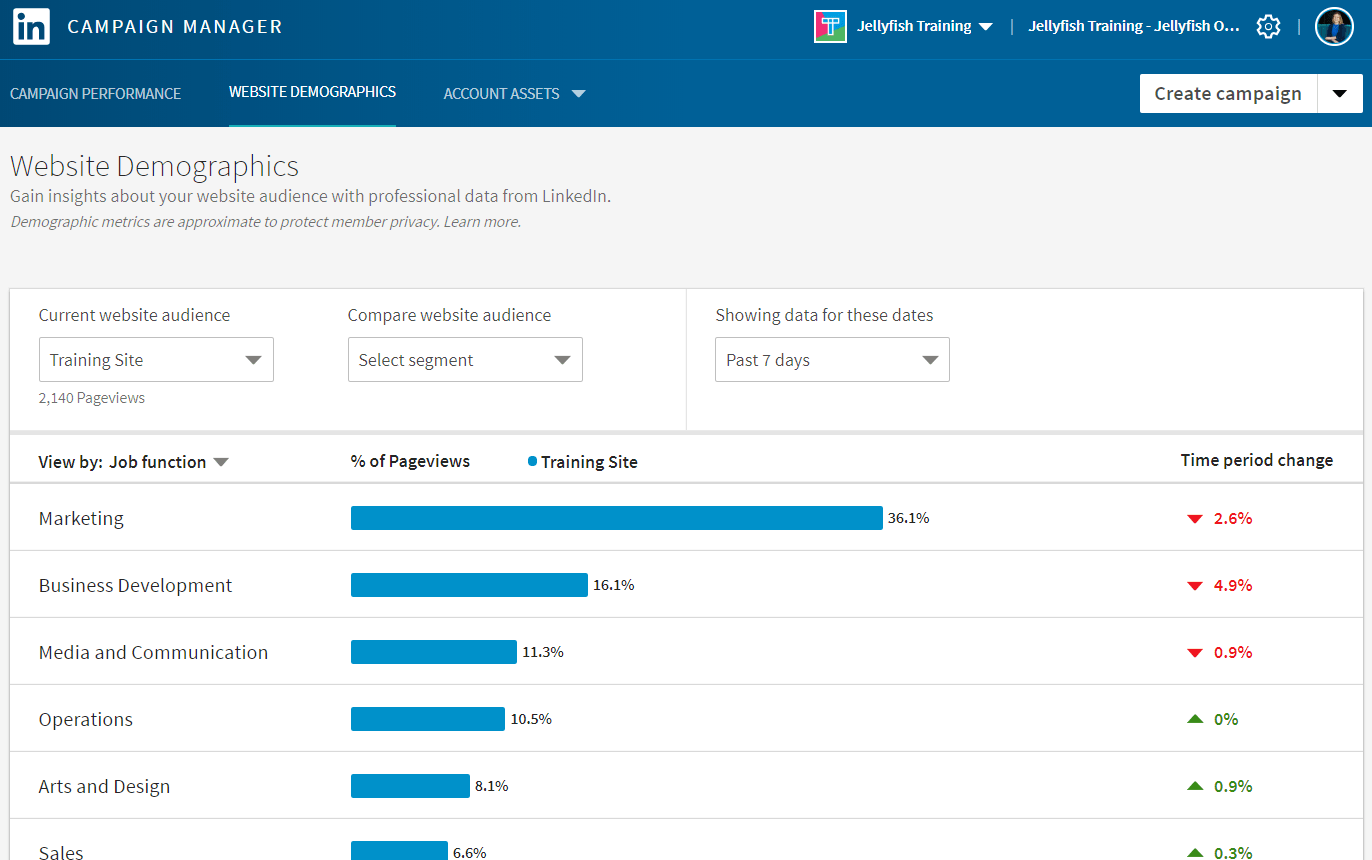Click the Marketing pageviews bar

coord(616,518)
